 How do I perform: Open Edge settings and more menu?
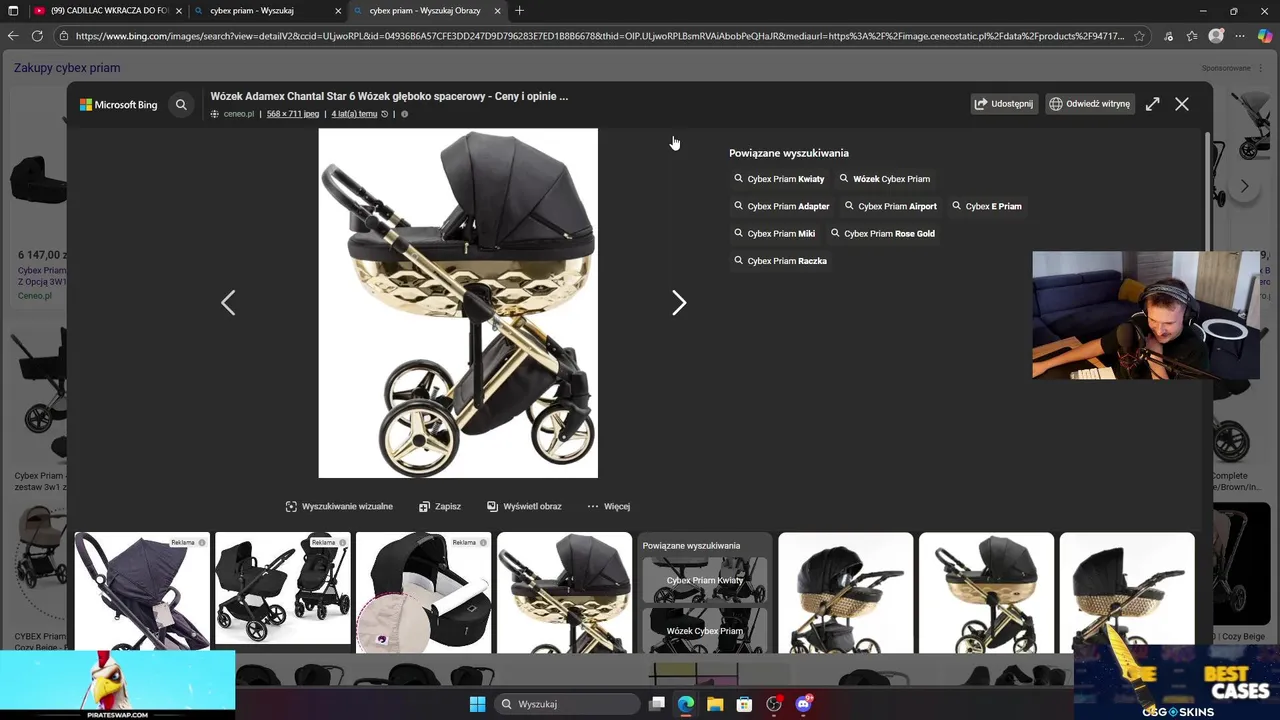click(1240, 36)
